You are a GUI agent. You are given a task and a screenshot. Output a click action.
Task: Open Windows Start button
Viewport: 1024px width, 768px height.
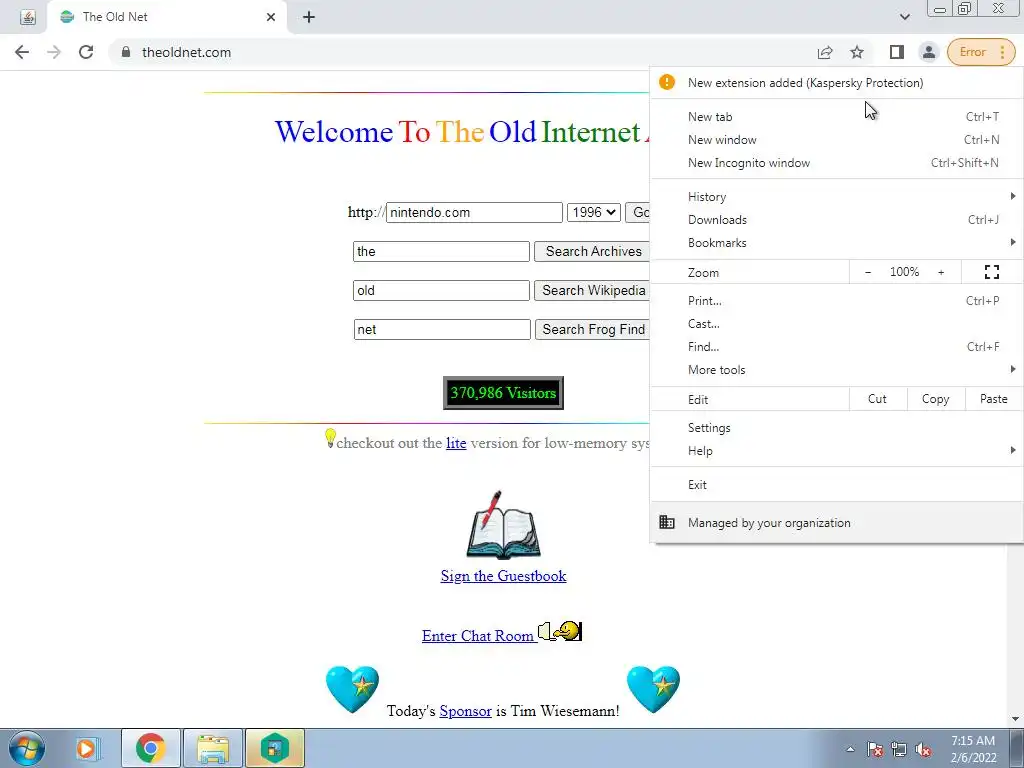tap(26, 748)
